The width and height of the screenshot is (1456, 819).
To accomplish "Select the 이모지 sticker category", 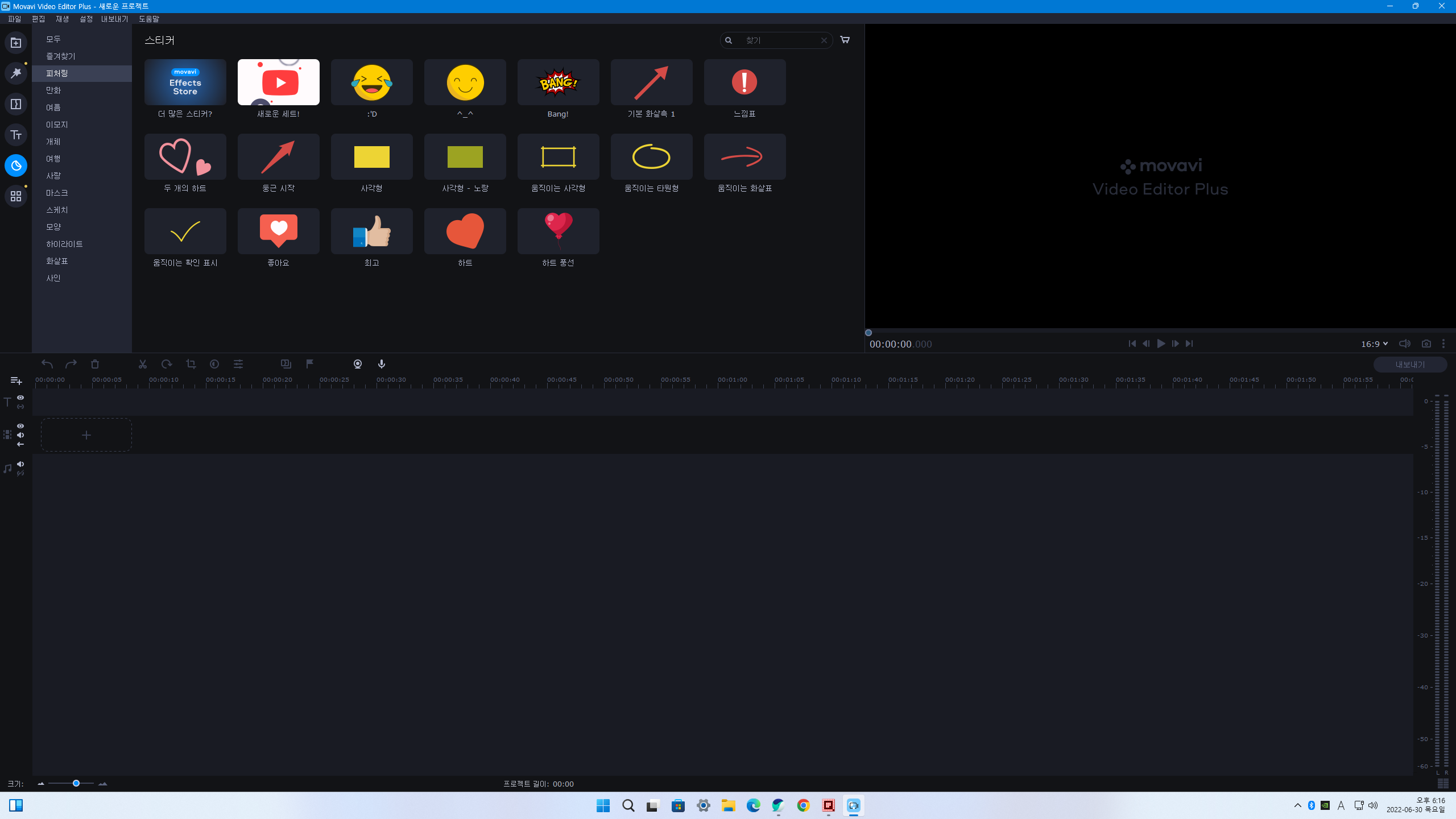I will (x=57, y=125).
